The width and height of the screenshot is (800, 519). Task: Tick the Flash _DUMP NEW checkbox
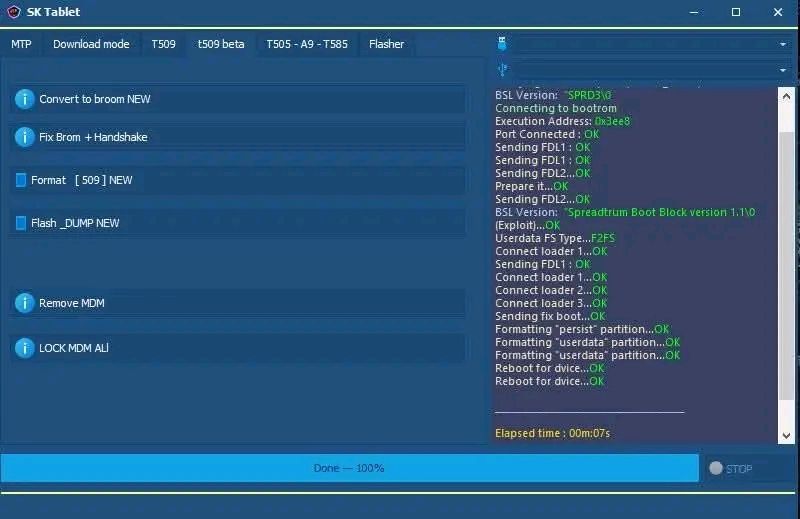coord(21,223)
